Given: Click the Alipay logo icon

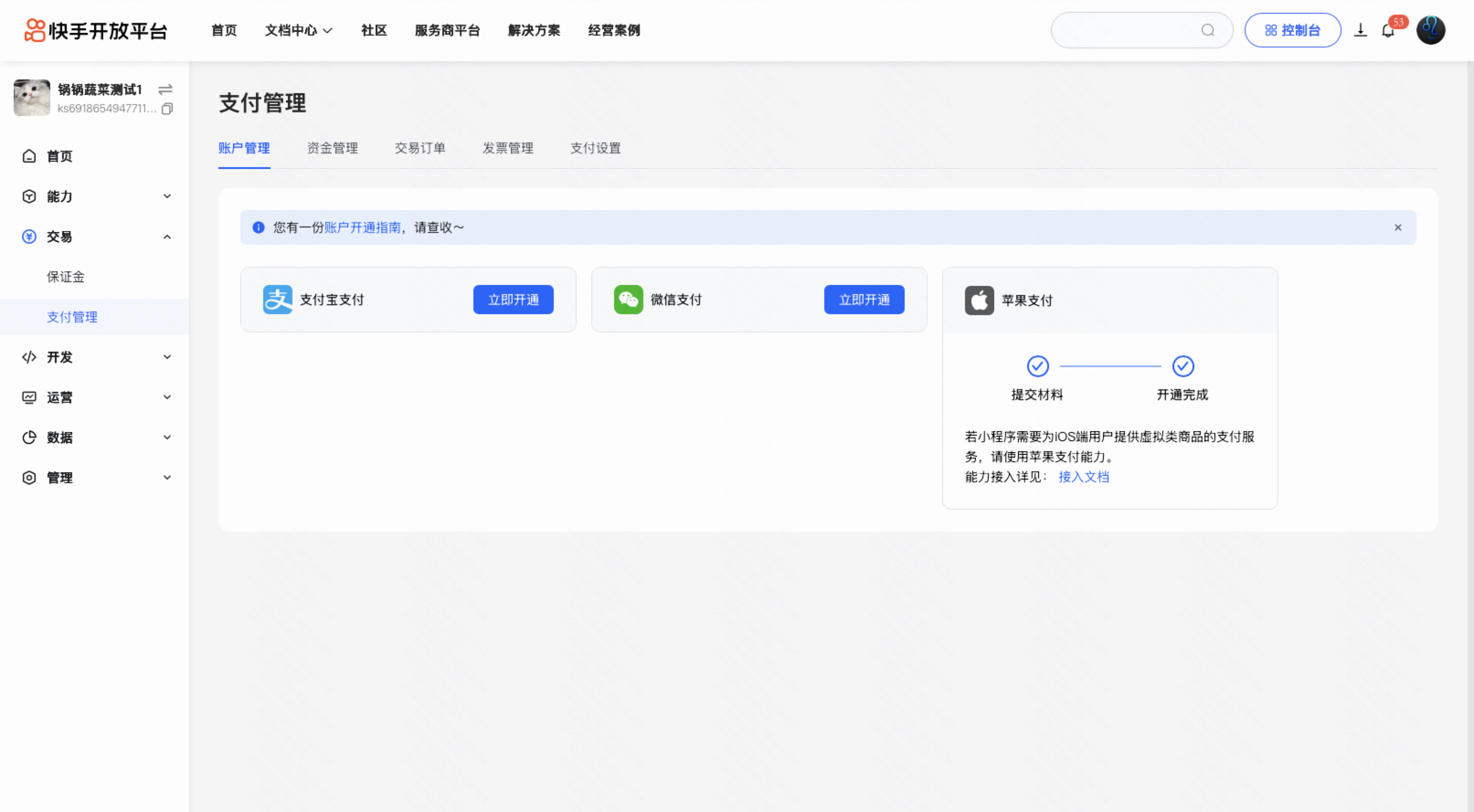Looking at the screenshot, I should click(x=277, y=300).
